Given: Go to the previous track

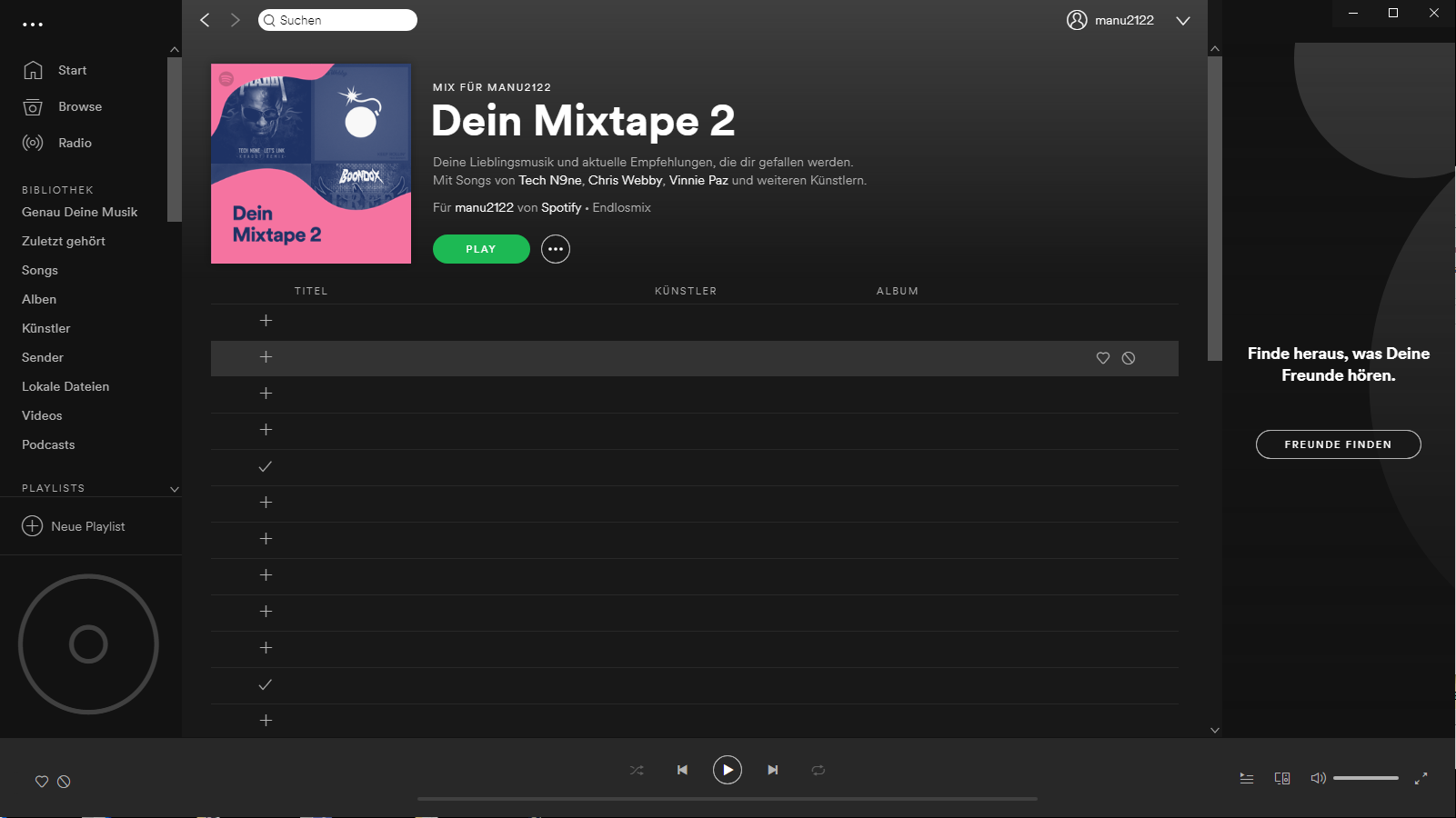Looking at the screenshot, I should pyautogui.click(x=682, y=770).
